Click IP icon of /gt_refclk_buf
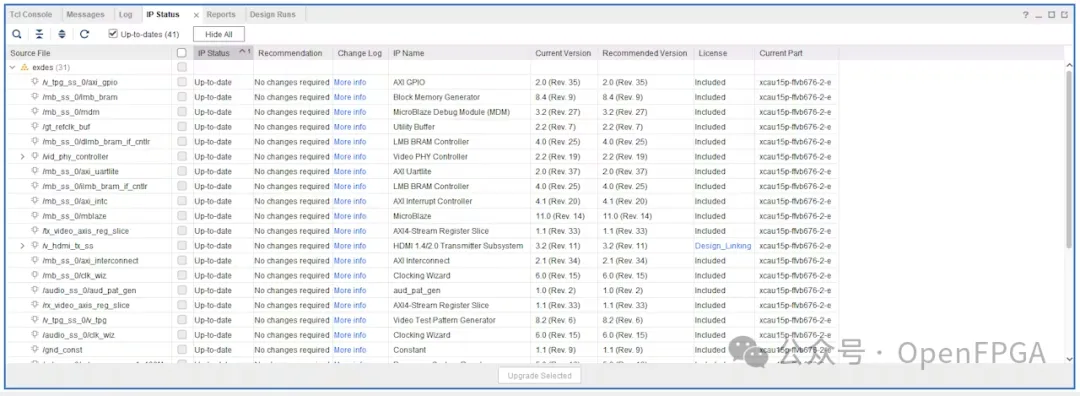 click(x=36, y=127)
